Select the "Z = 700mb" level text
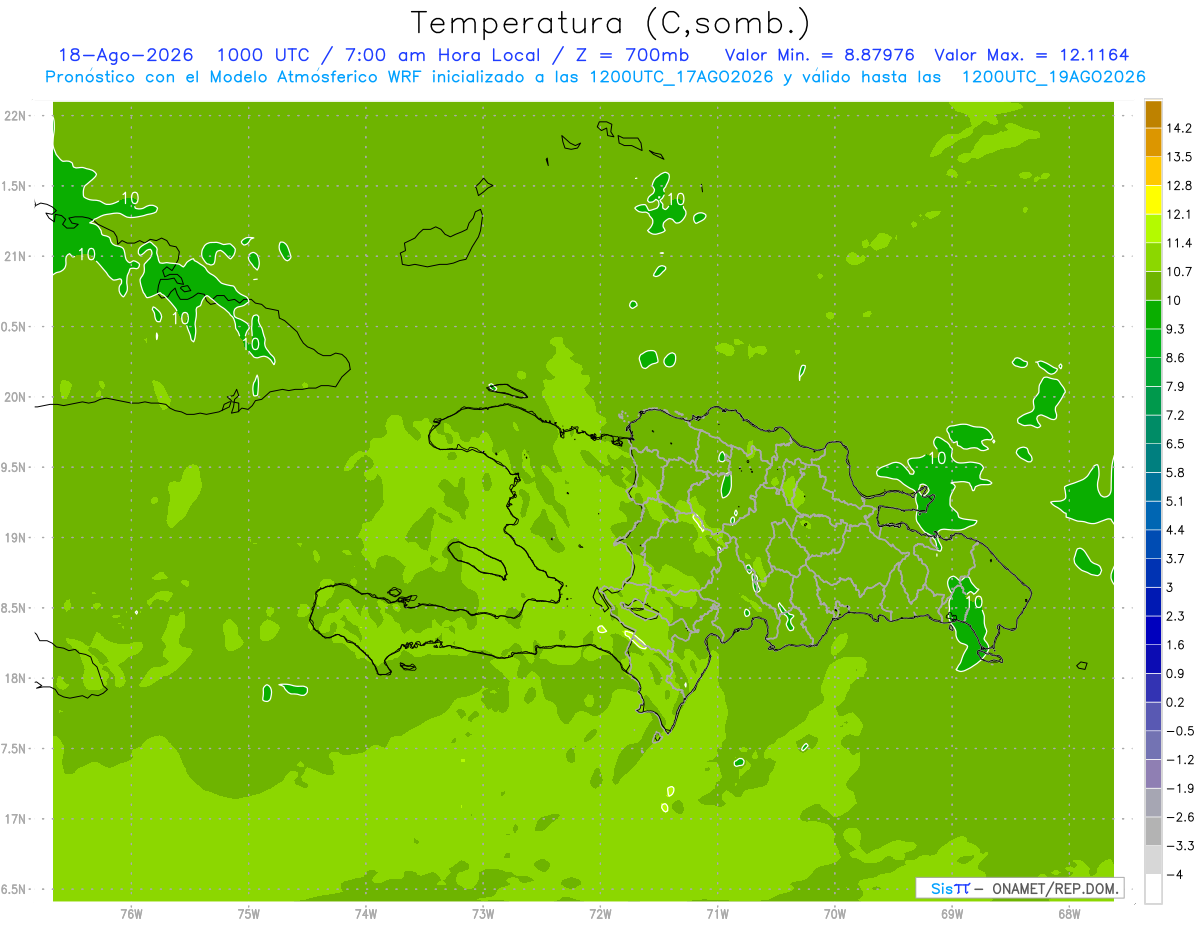The width and height of the screenshot is (1200, 927). tap(632, 55)
